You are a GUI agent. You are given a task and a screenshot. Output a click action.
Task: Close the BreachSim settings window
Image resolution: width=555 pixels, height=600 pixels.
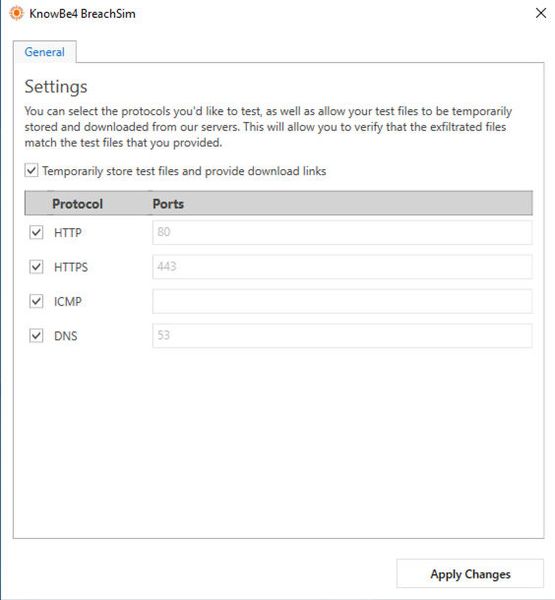[x=540, y=13]
